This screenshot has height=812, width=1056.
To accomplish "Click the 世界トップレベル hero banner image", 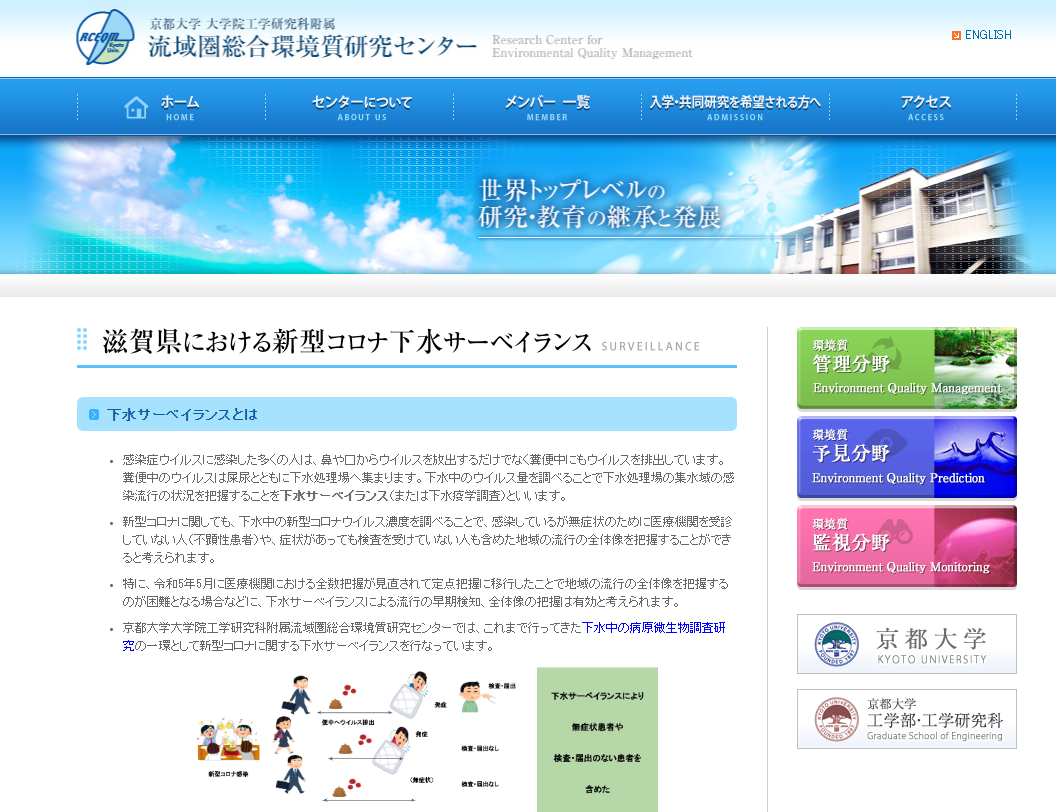I will [x=528, y=205].
